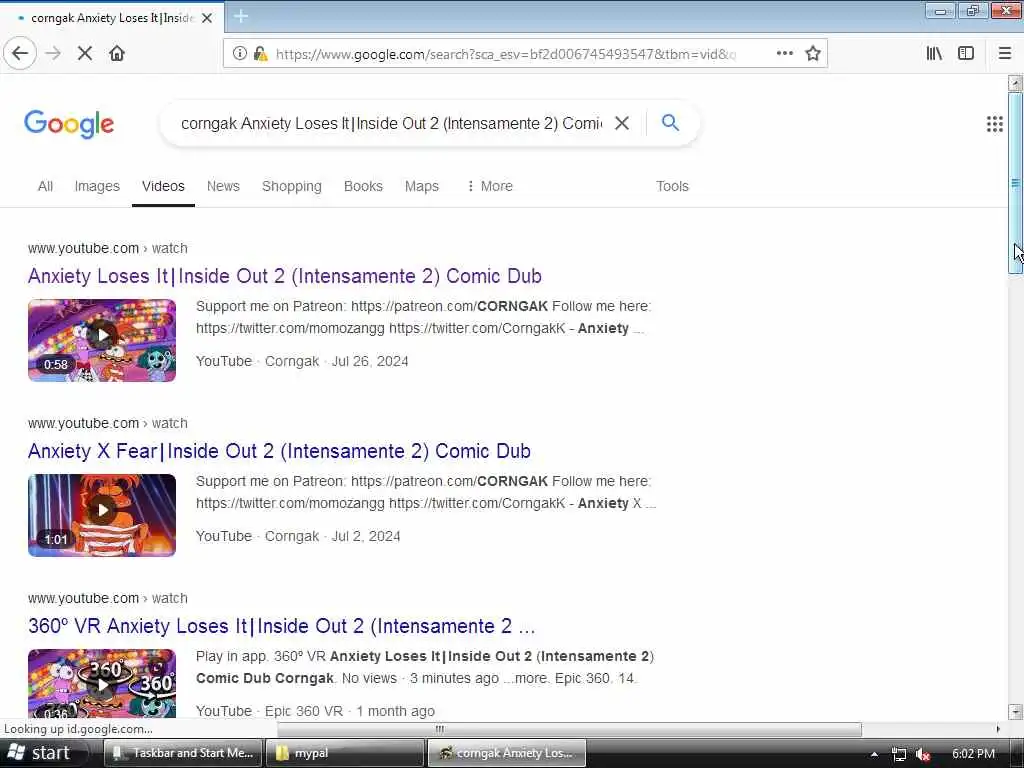Play the 1:01 Anxiety X Fear thumbnail

102,515
